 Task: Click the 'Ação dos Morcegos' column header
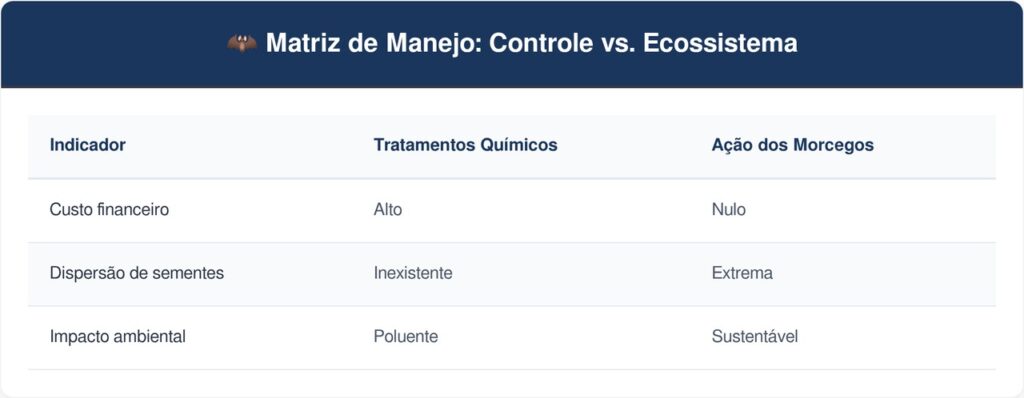[793, 145]
